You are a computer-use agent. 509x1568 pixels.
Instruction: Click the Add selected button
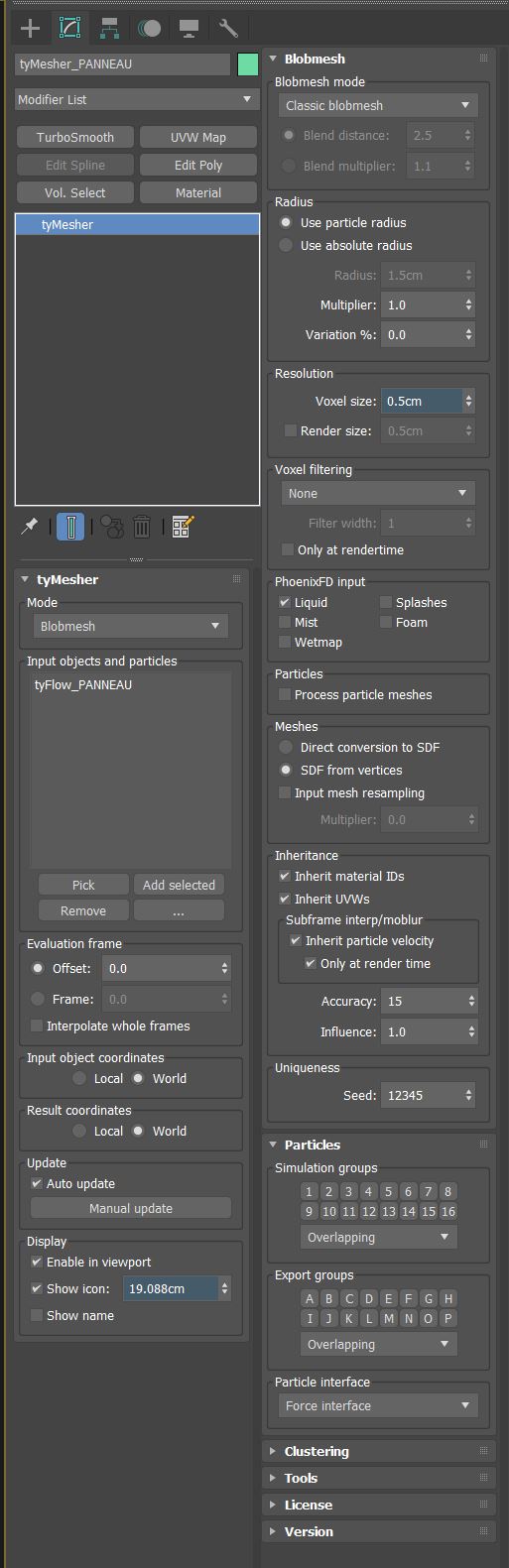pyautogui.click(x=179, y=885)
